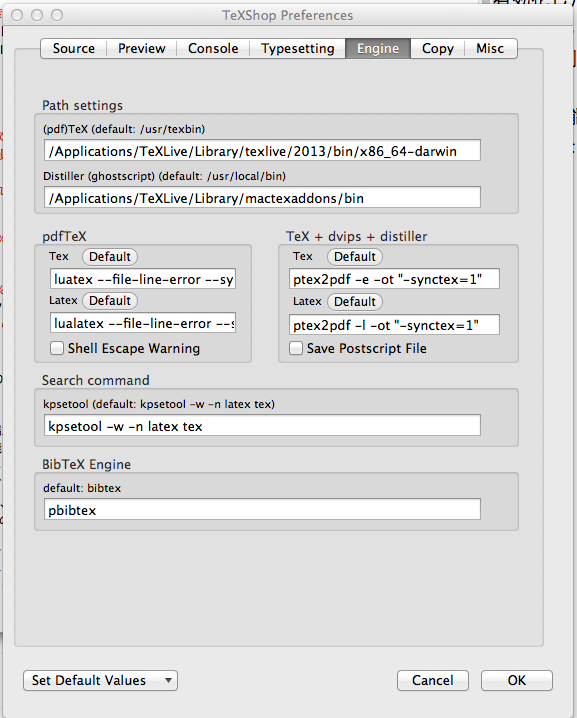Select the Engine tab

pos(378,49)
